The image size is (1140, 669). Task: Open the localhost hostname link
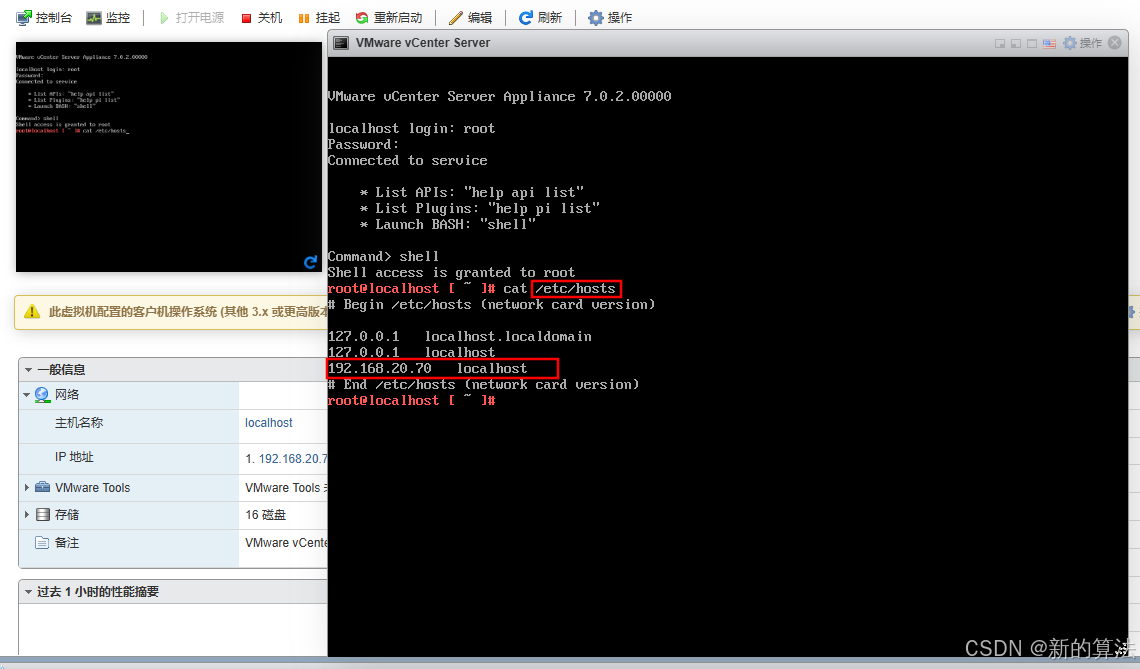tap(268, 422)
